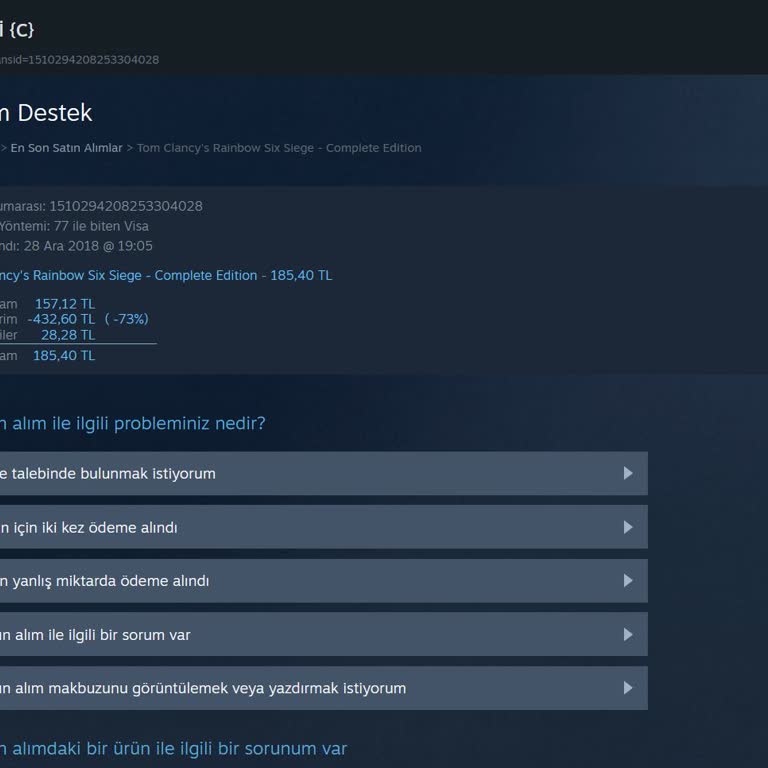Screen dimensions: 768x768
Task: Click the URL text ending in 1510294208253304028
Action: pos(80,60)
